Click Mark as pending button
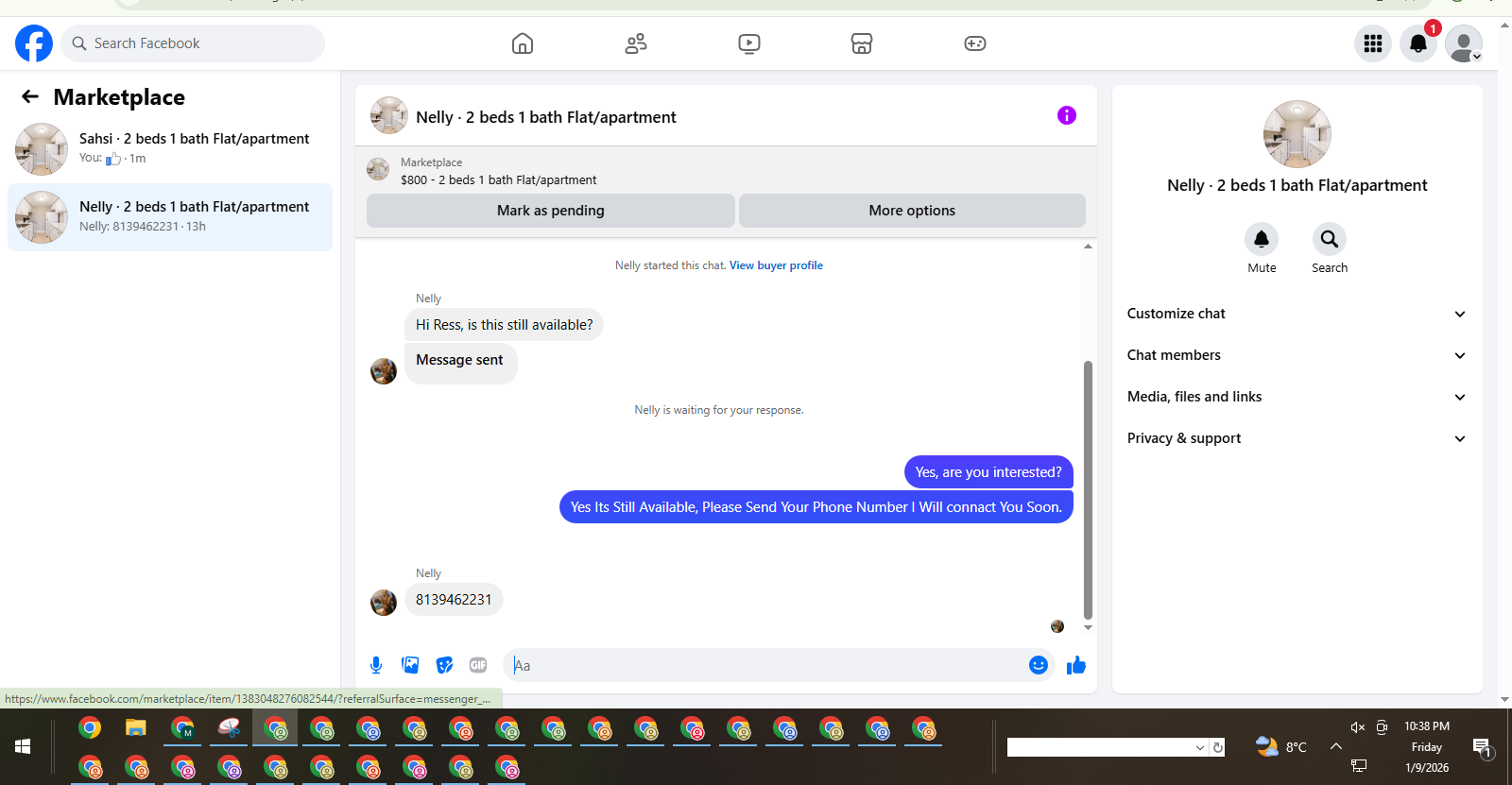The image size is (1512, 785). (x=551, y=211)
